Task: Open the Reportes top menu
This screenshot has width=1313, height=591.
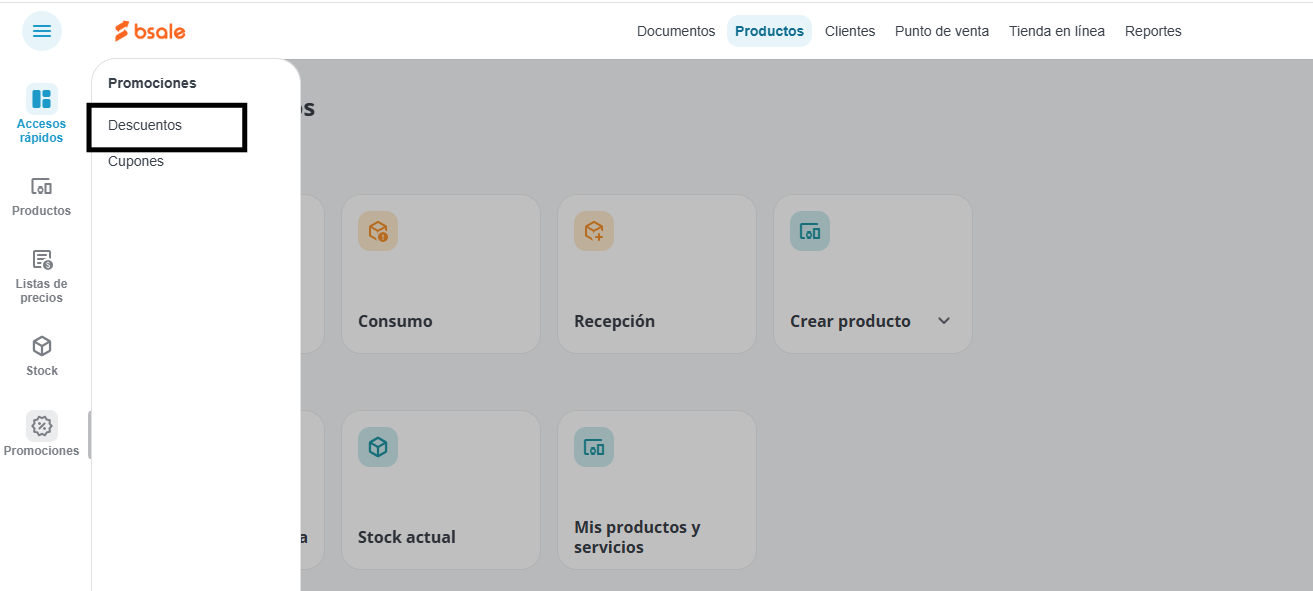Action: click(1153, 31)
